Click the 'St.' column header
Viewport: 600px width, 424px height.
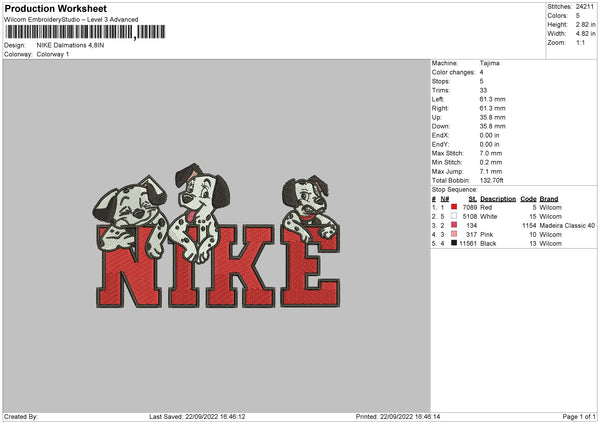click(x=473, y=199)
